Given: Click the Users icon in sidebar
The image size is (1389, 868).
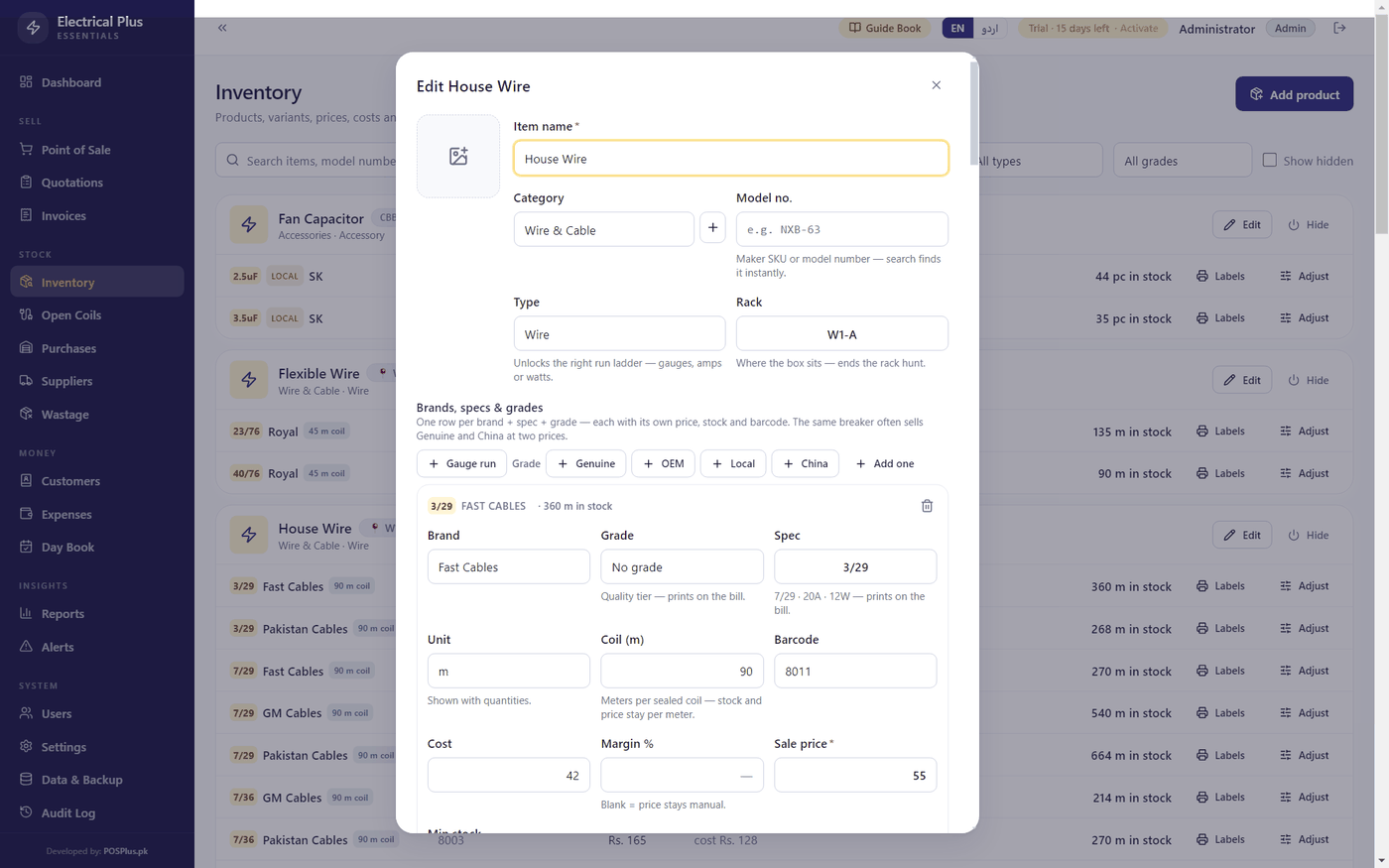Looking at the screenshot, I should (26, 713).
